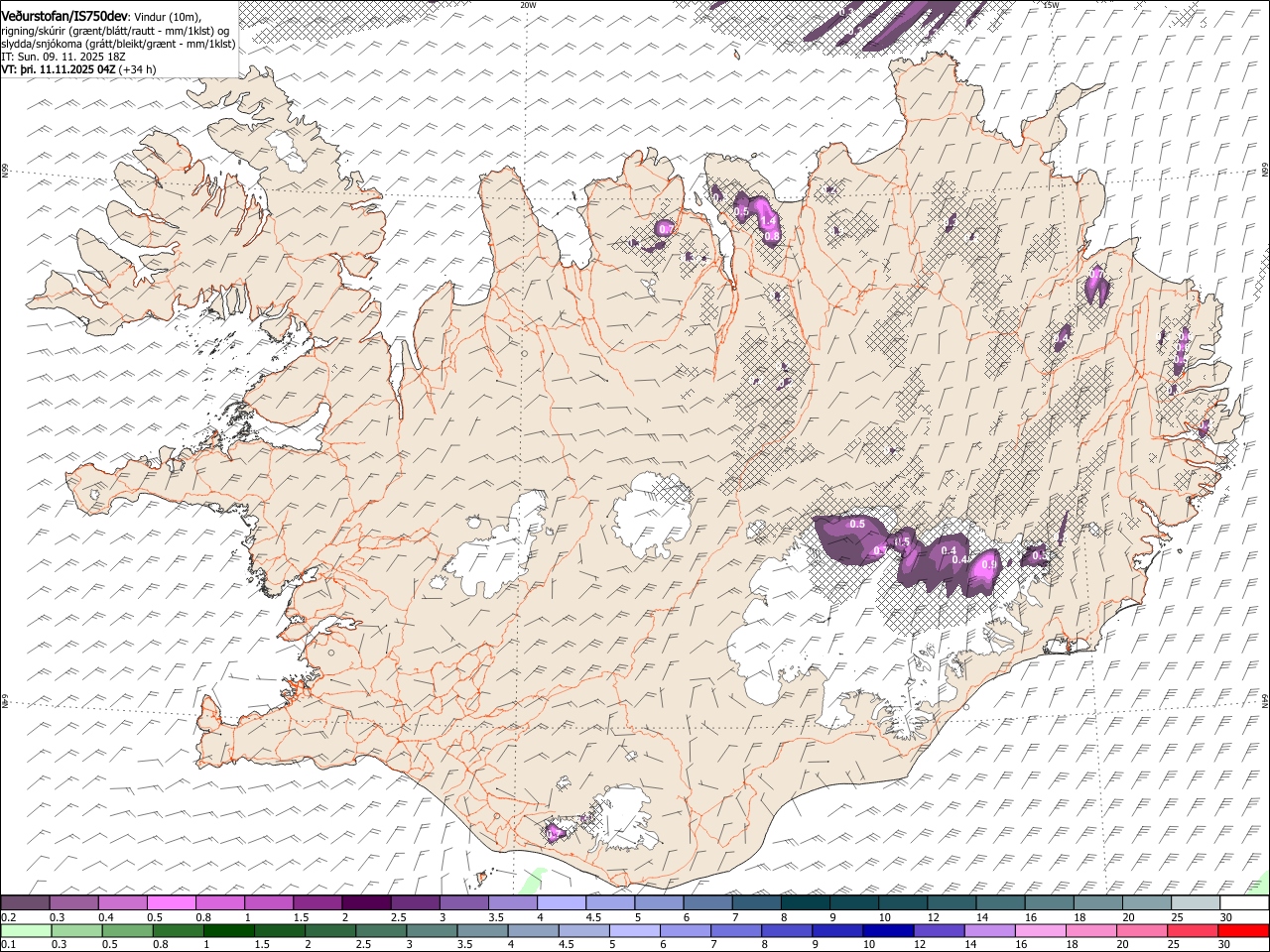Pick upper legend's light grey 25 swatch
The image size is (1270, 952).
(1194, 903)
